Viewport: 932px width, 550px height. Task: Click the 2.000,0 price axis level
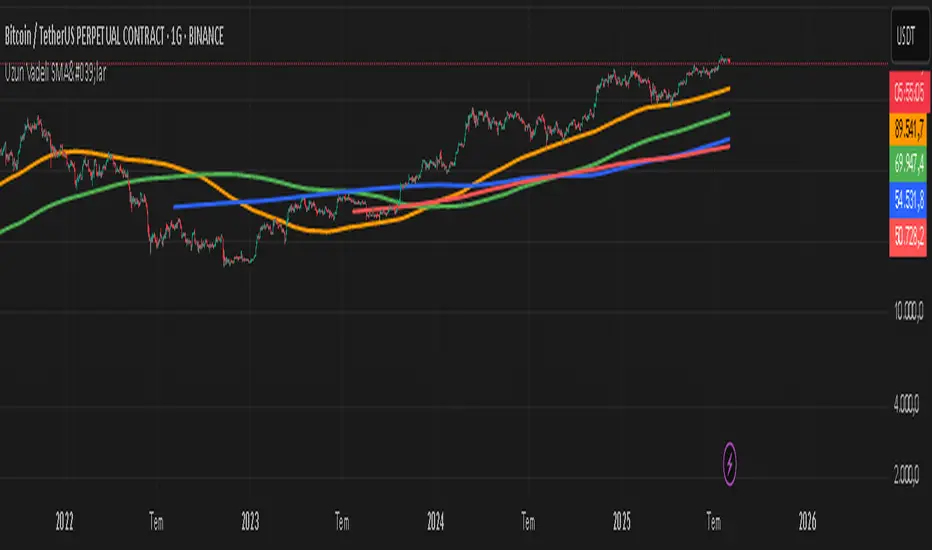pyautogui.click(x=906, y=474)
